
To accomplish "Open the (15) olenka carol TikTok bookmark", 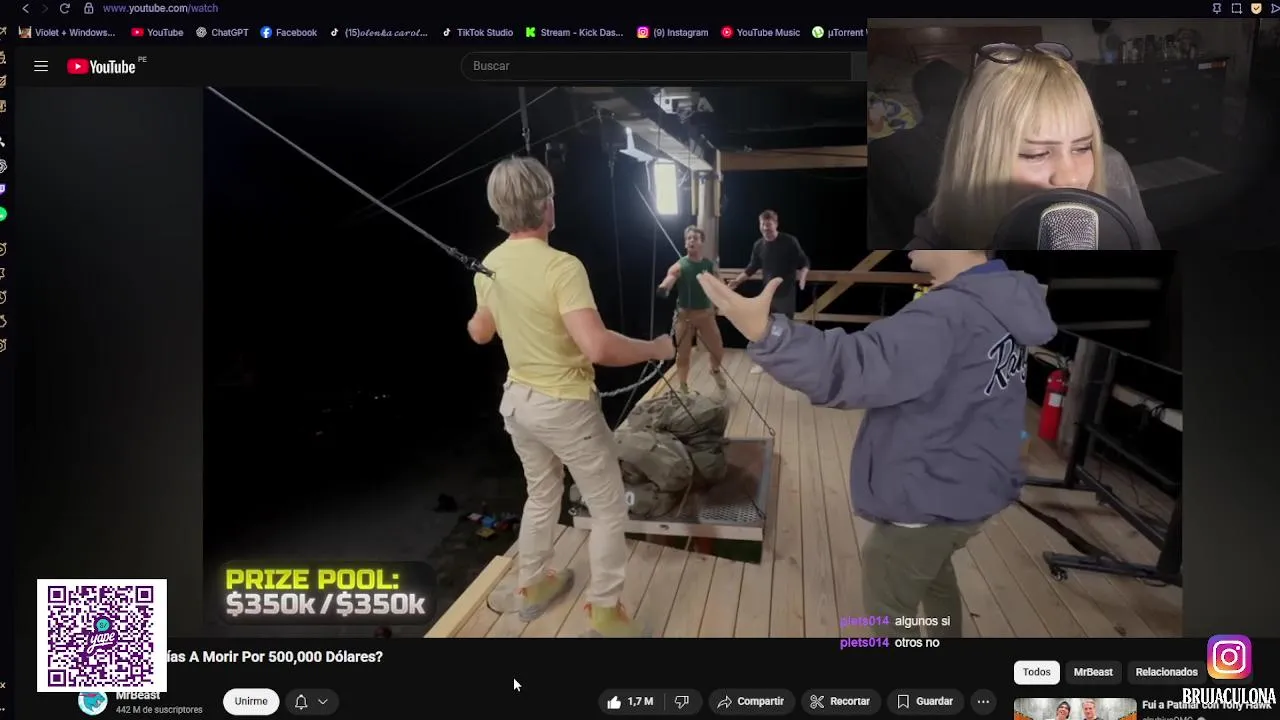I will [378, 32].
